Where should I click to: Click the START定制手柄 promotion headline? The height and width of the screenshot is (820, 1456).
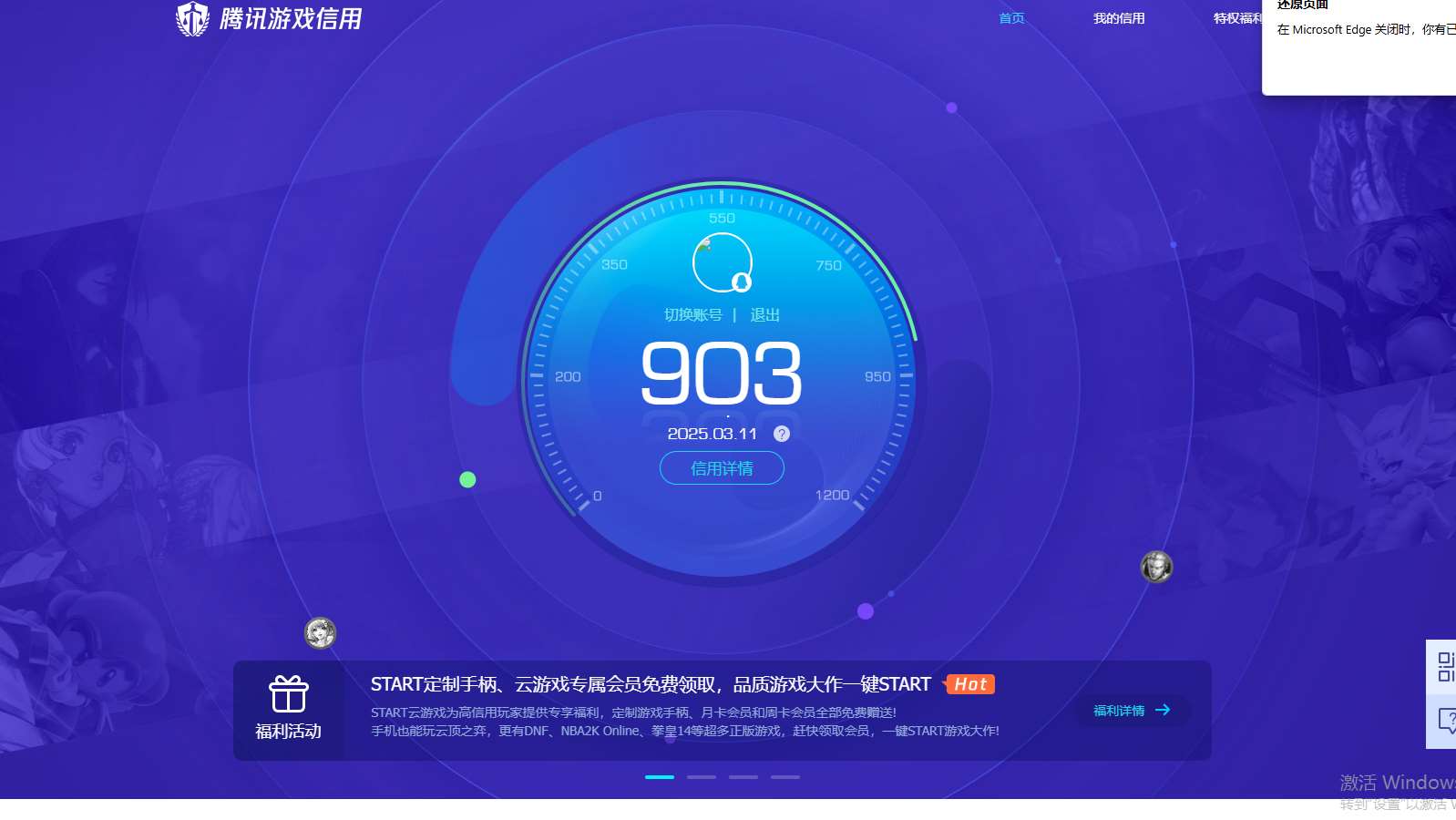651,684
